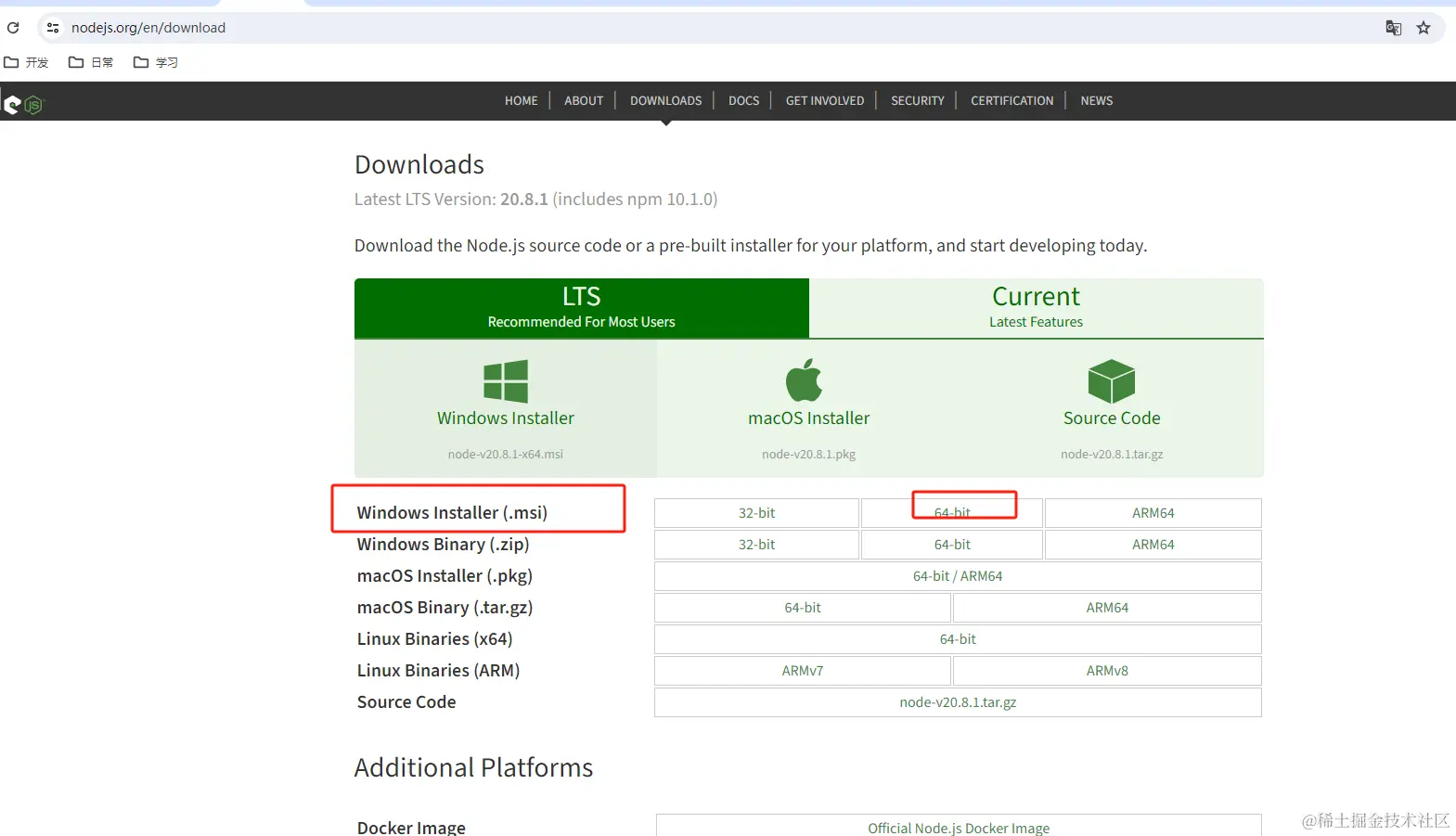Go to HOME in navigation

(x=522, y=100)
